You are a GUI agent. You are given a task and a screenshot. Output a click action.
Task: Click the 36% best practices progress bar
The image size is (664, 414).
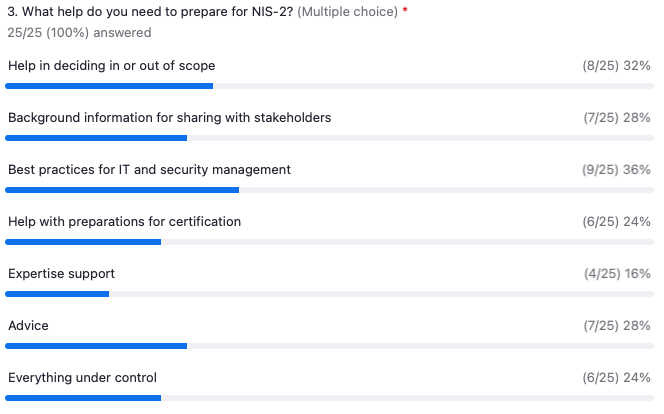point(329,190)
